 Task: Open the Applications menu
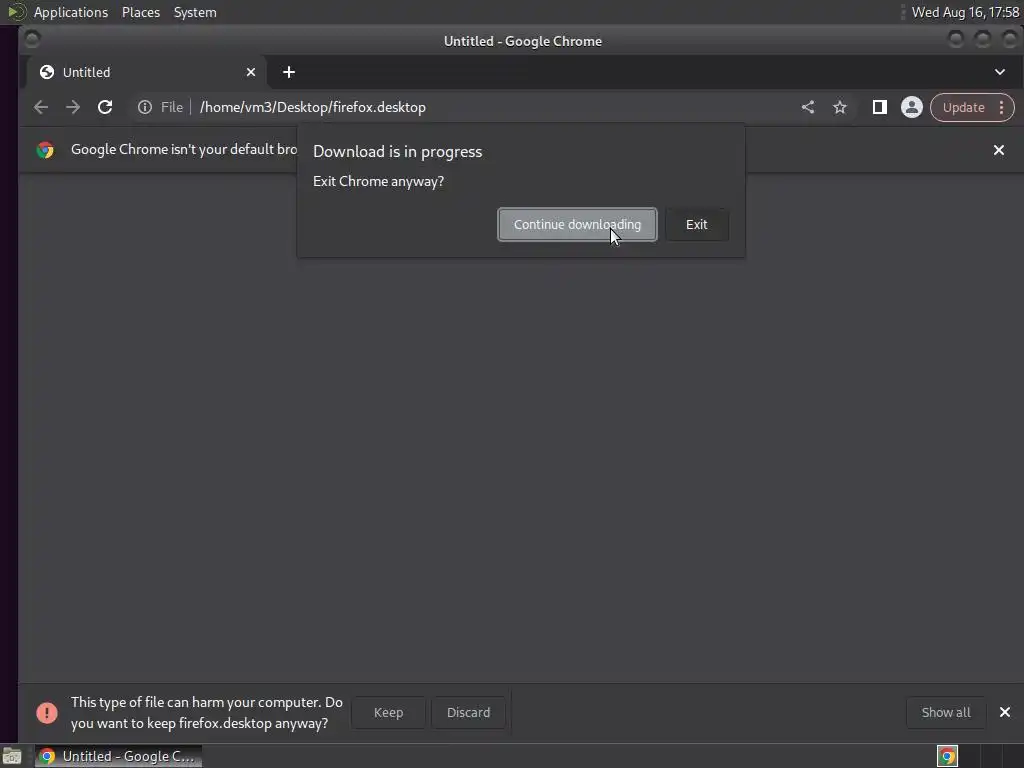click(71, 12)
